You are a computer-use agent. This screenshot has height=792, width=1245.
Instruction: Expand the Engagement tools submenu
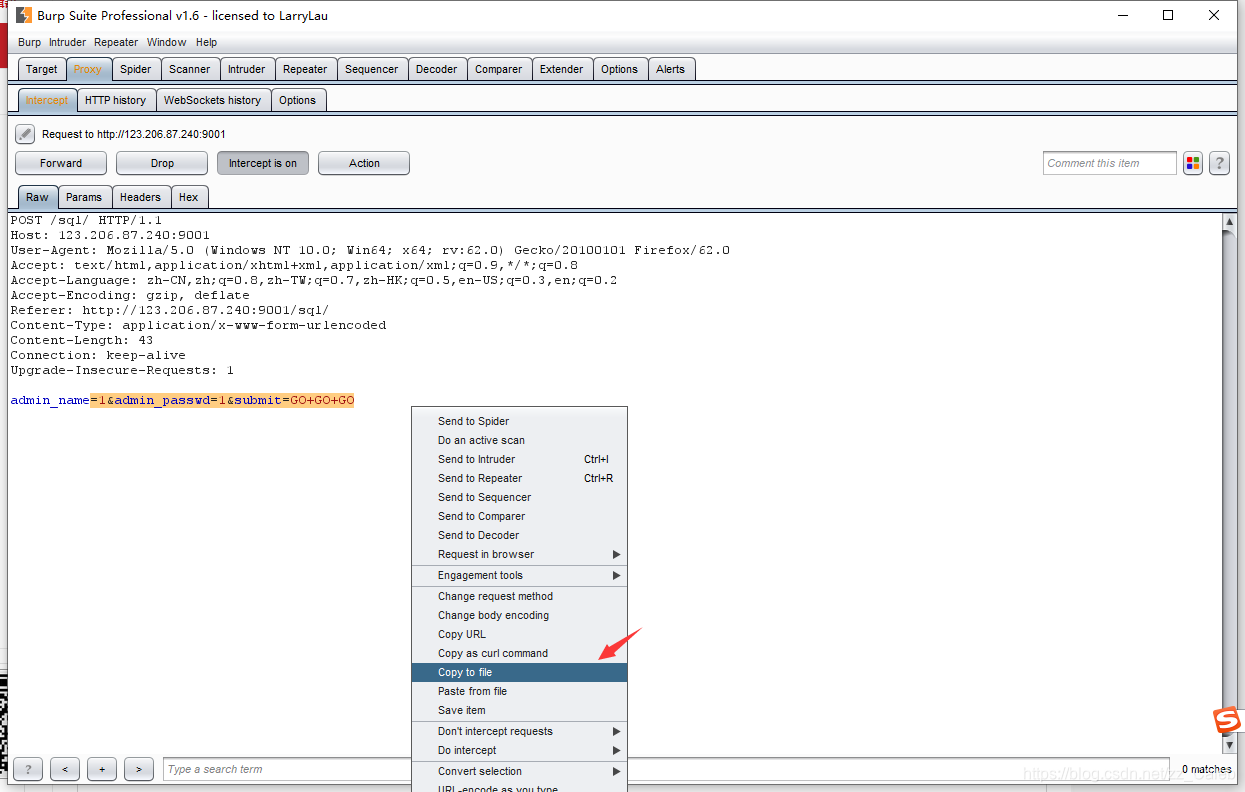tap(519, 575)
